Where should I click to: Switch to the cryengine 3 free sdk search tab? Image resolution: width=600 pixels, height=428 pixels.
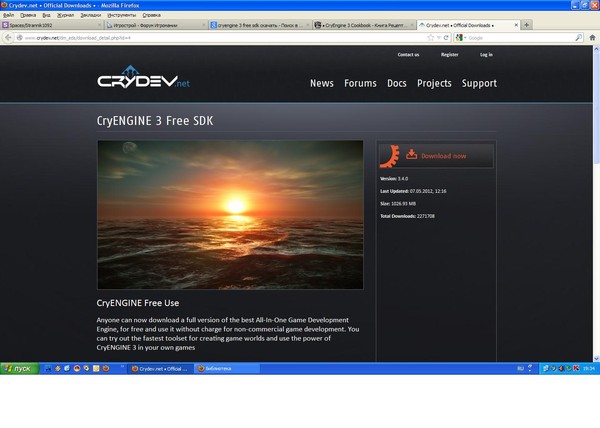(260, 25)
